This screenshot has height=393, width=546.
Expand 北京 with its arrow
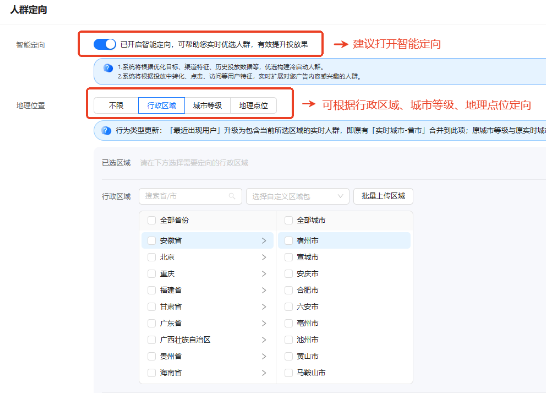click(264, 257)
